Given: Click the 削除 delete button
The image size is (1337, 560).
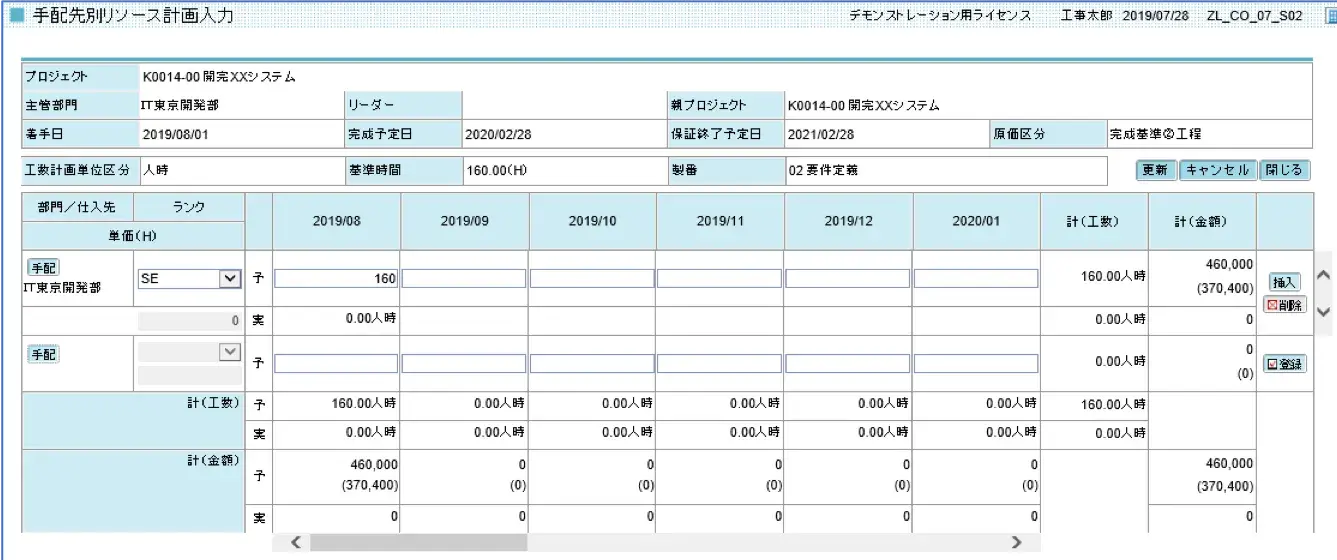Looking at the screenshot, I should pyautogui.click(x=1285, y=305).
